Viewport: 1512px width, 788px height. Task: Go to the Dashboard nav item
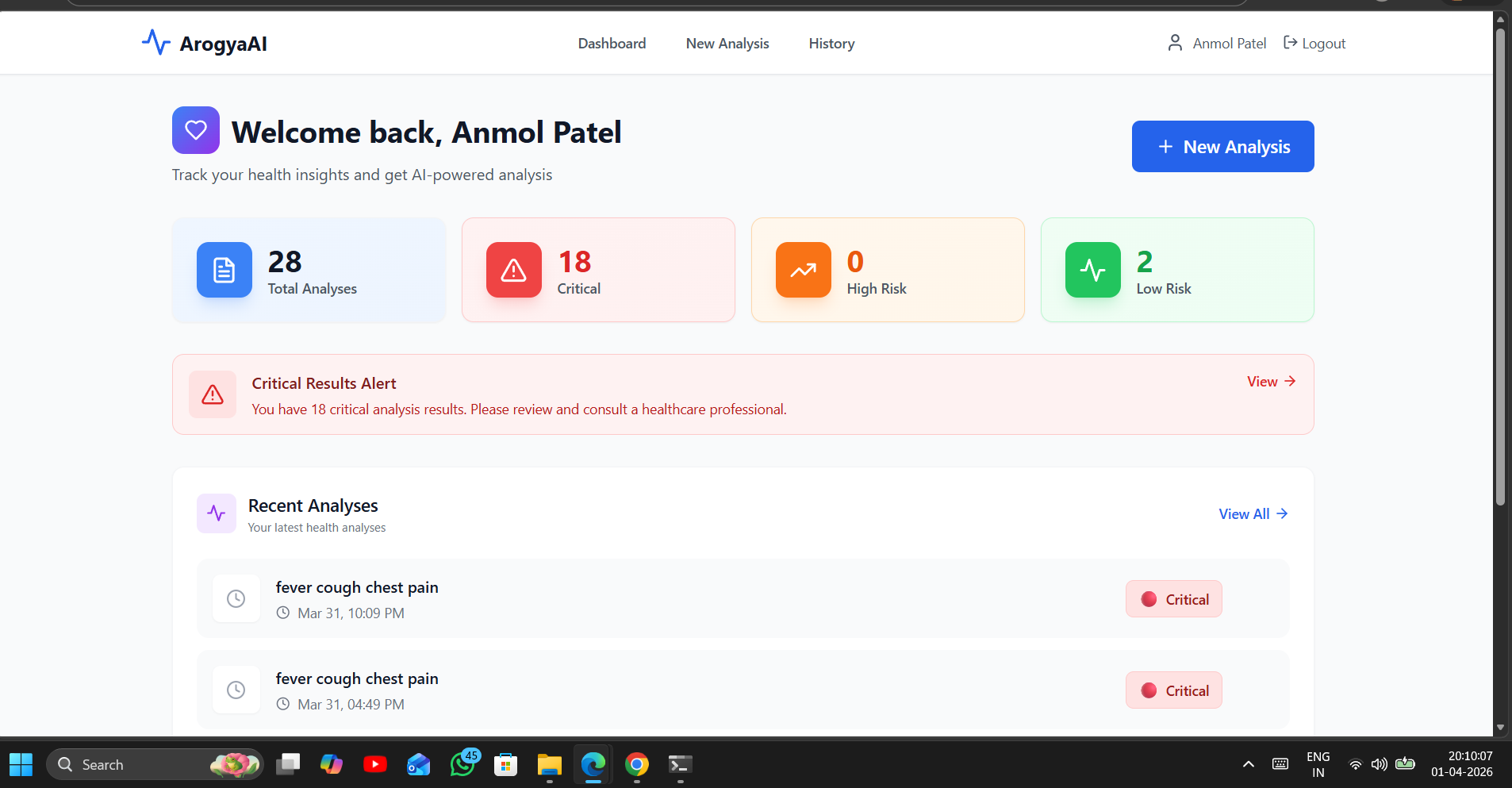tap(612, 44)
